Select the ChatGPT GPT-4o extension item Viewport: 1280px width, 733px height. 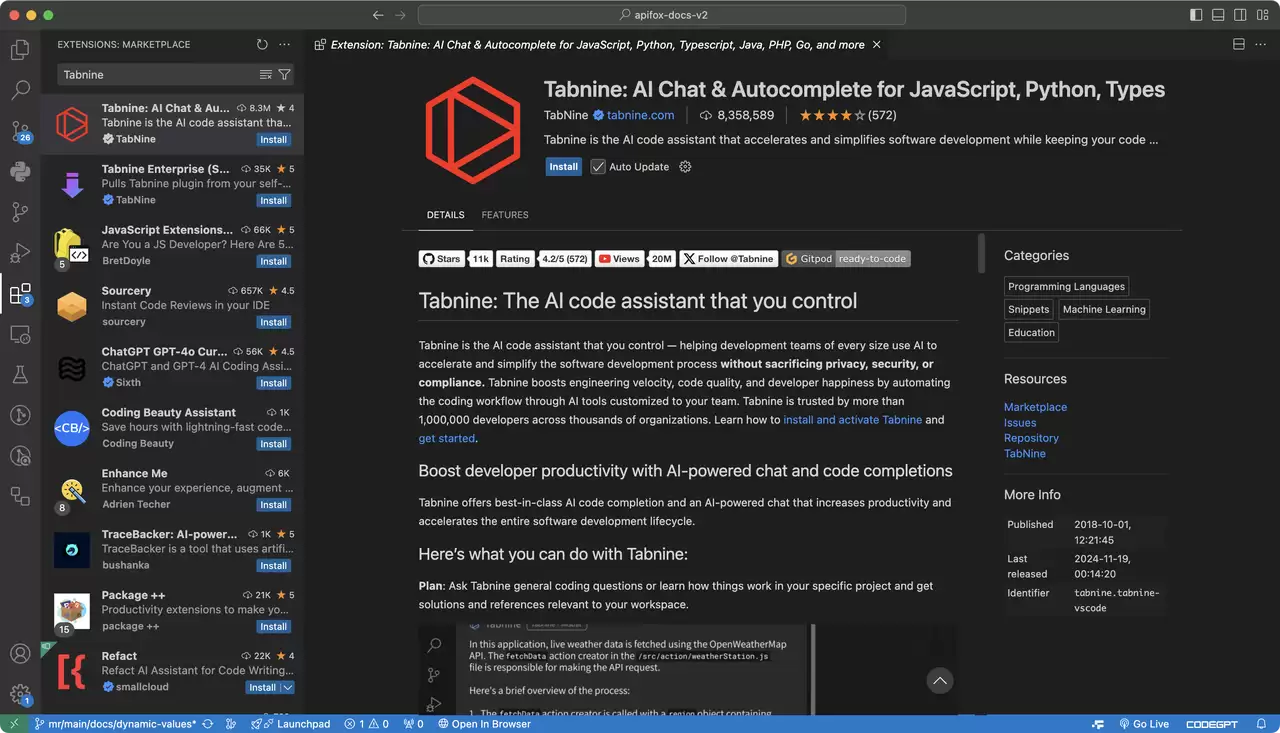coord(172,368)
